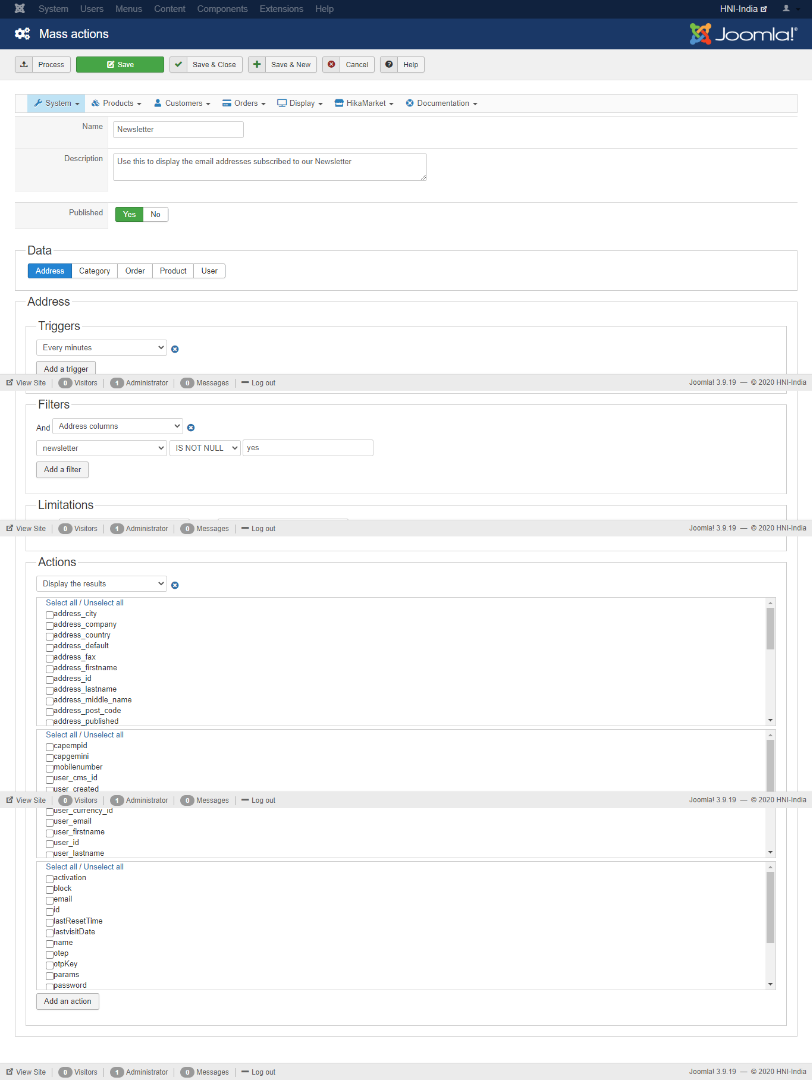Click the Customers person icon in the submenu
Screen dimensions: 812x1080
[158, 103]
